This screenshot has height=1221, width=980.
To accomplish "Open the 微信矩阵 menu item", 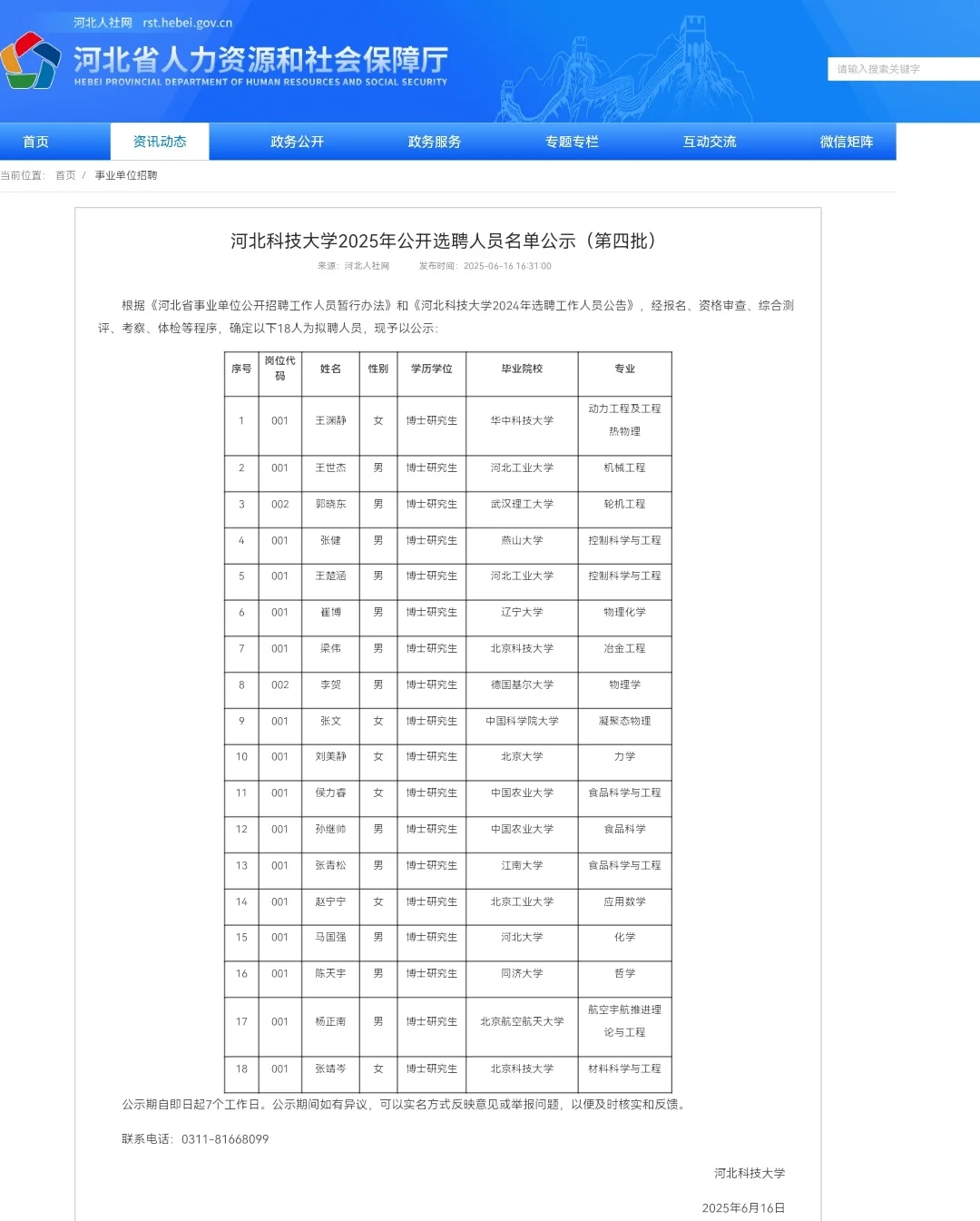I will 846,142.
